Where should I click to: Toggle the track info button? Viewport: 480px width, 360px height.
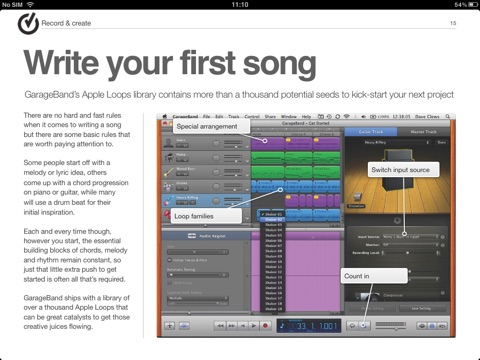point(432,326)
